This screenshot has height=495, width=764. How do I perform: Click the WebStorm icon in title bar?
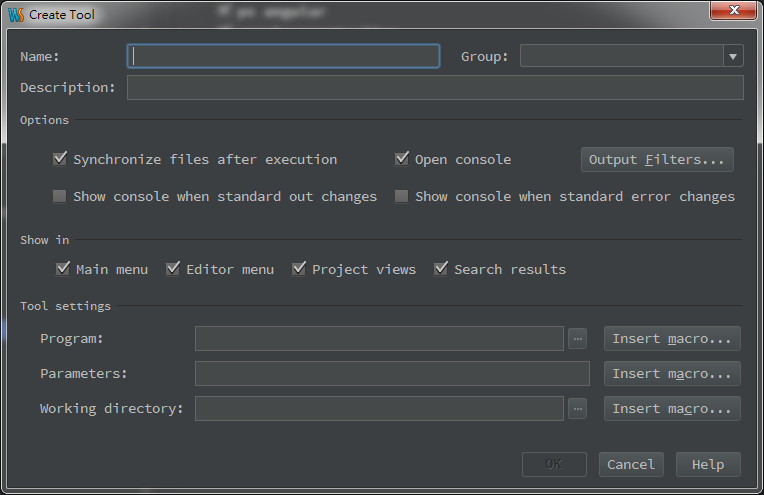16,15
